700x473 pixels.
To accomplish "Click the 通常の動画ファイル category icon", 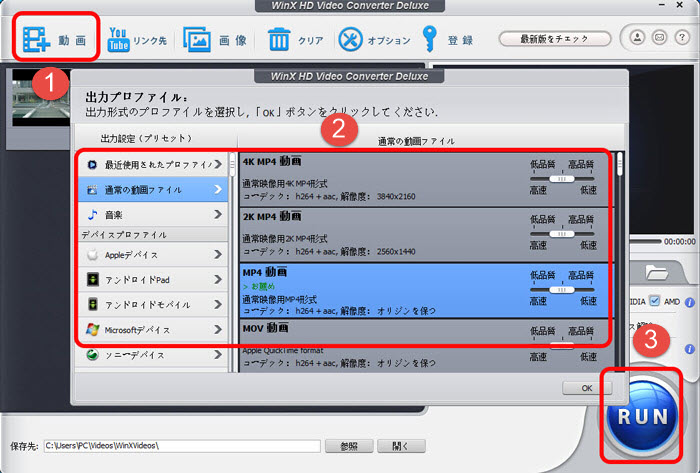I will pos(92,190).
